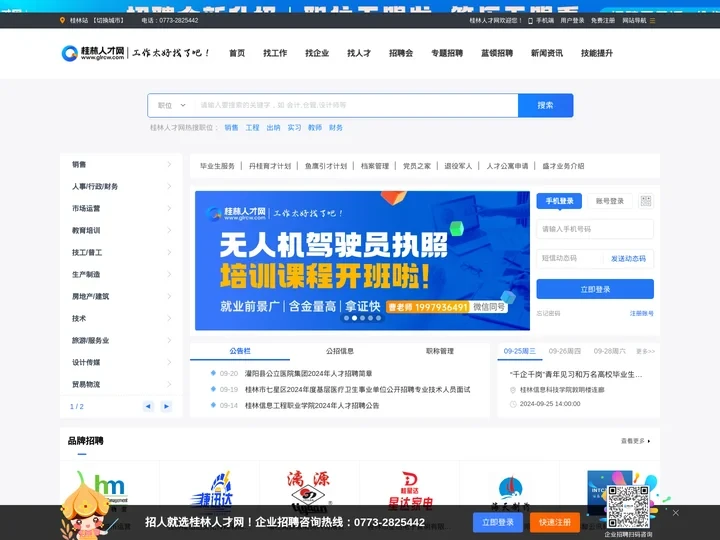Click the location pin icon by 桂林站
The height and width of the screenshot is (540, 720).
[62, 20]
